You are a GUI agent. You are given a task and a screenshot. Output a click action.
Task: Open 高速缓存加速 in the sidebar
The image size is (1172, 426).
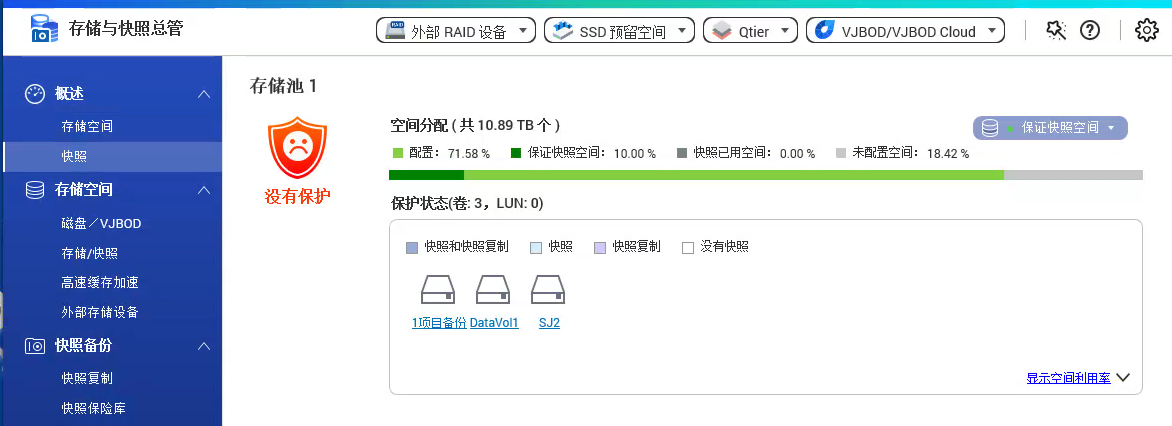coord(99,283)
